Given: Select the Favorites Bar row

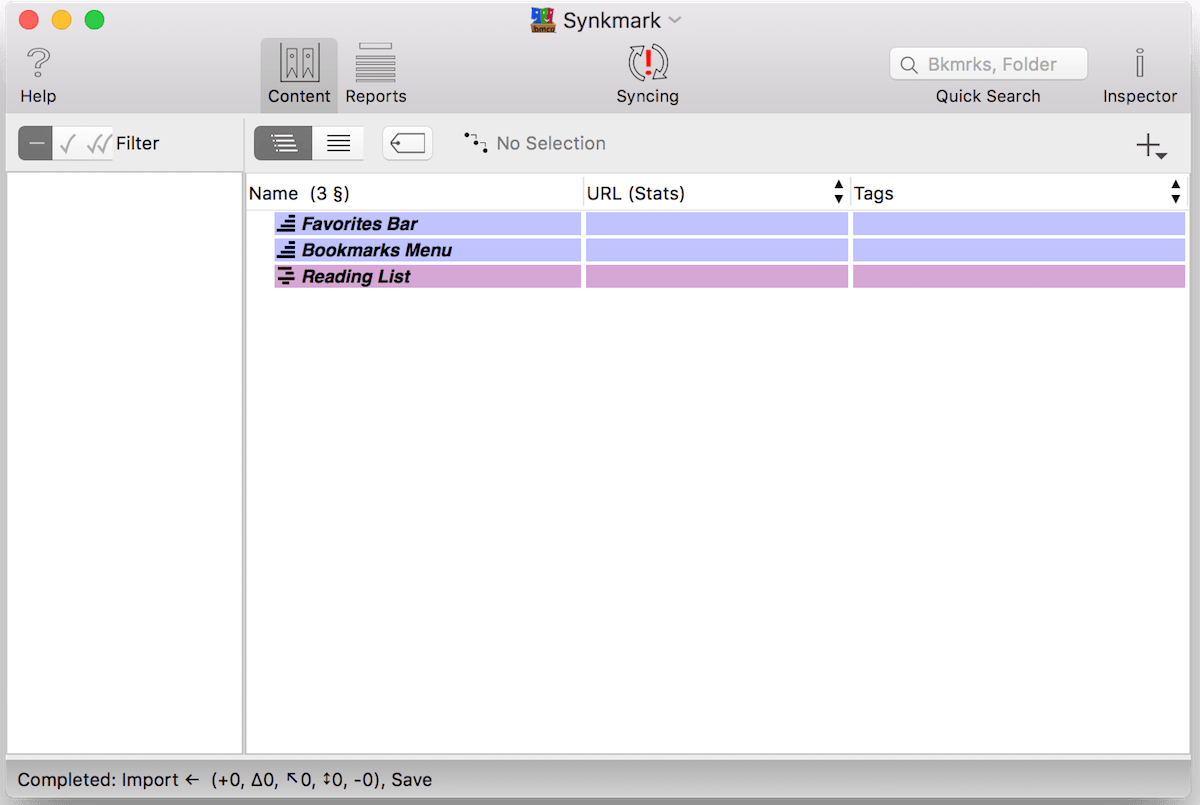Looking at the screenshot, I should pos(730,224).
